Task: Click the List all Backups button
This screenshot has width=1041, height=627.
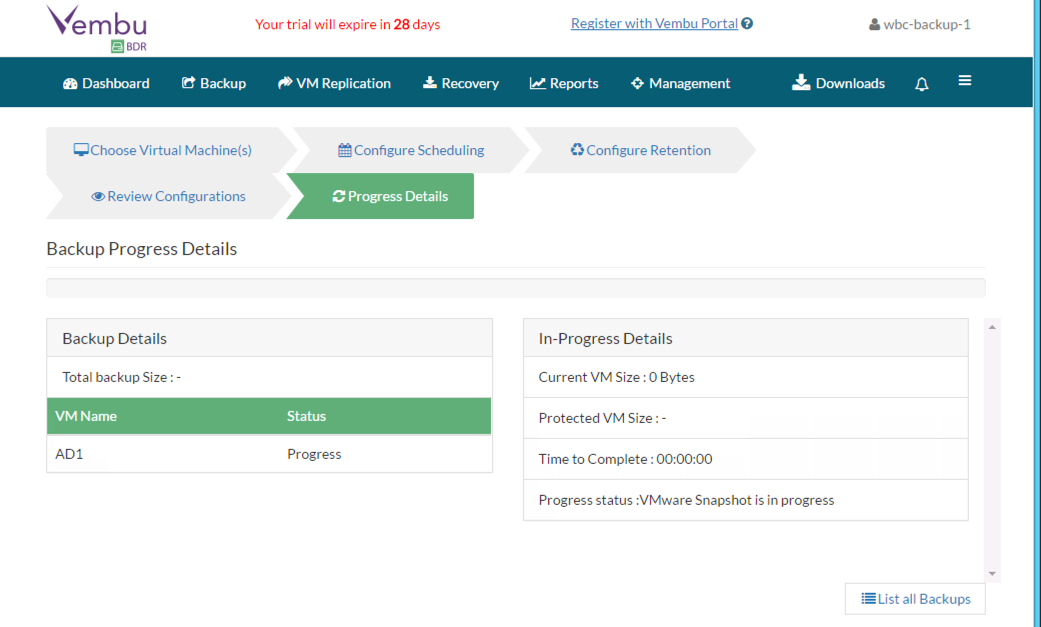Action: point(915,599)
